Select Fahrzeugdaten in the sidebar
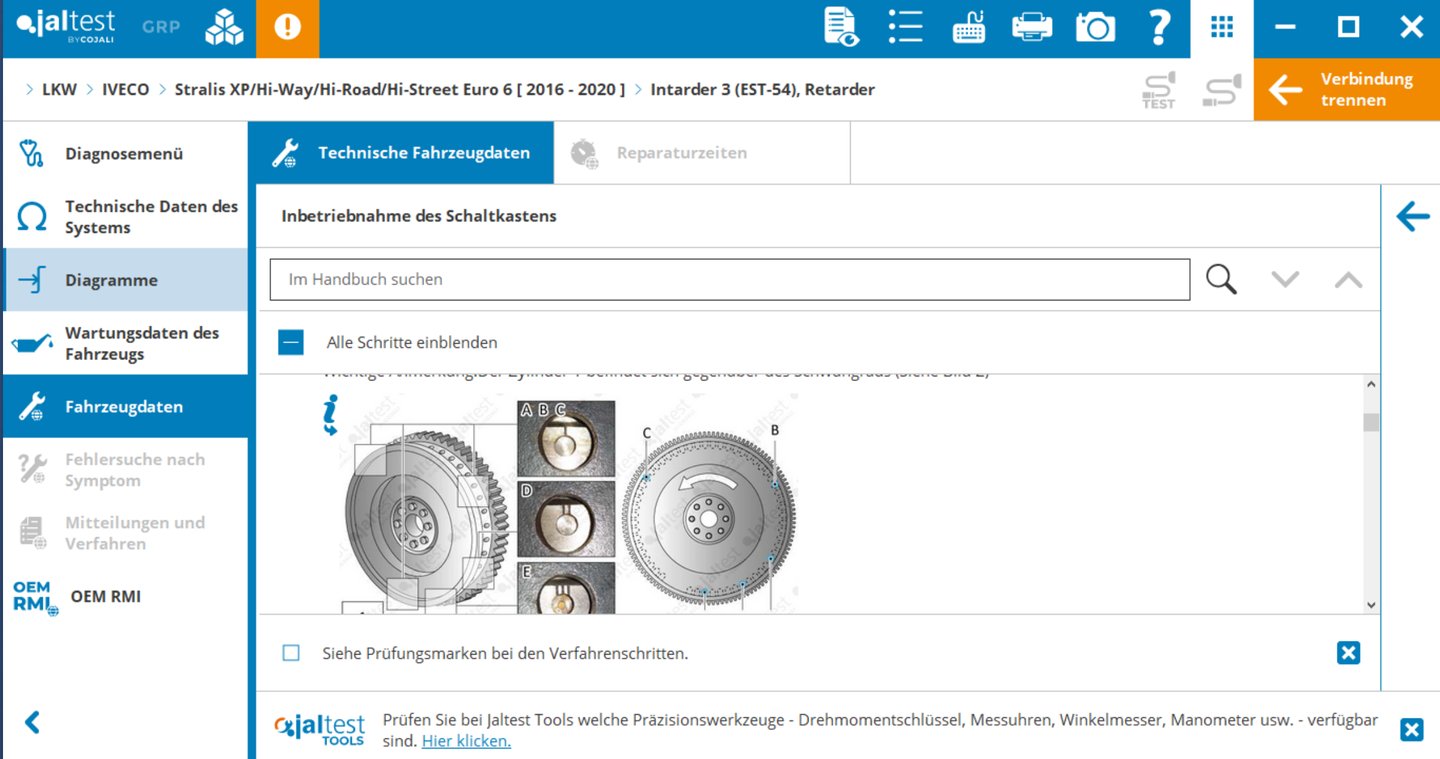1440x759 pixels. click(x=125, y=406)
